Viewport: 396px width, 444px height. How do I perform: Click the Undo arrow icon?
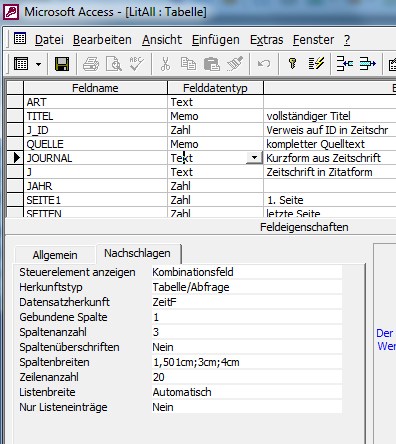264,63
